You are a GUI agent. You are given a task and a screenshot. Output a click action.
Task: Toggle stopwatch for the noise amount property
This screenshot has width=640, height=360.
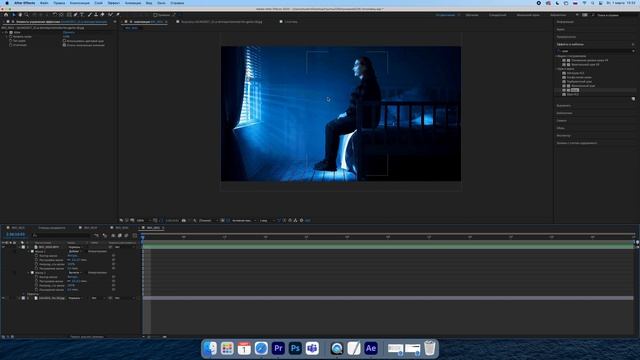point(11,36)
